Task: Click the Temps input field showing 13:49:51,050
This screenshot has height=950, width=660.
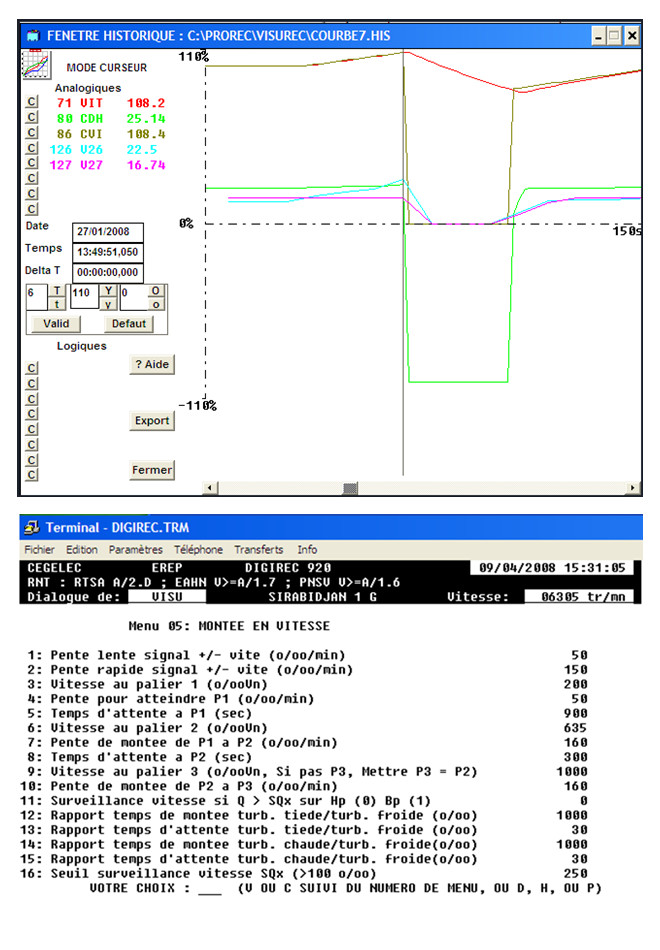Action: tap(107, 251)
